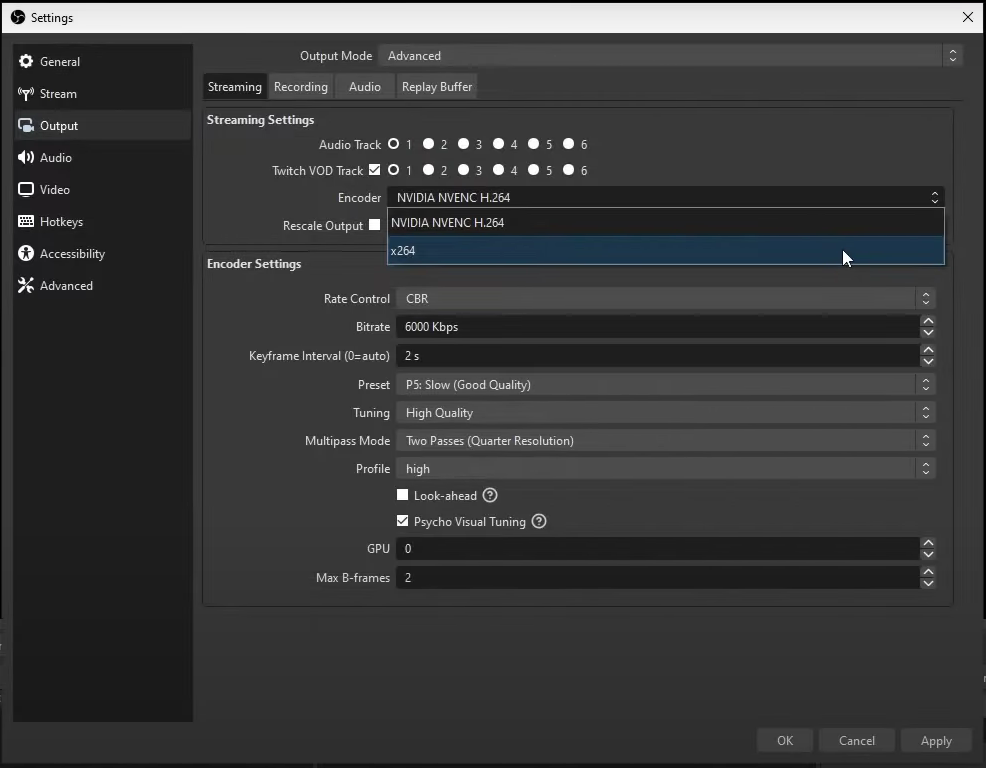Click the Psycho Visual Tuning help icon
Viewport: 986px width, 768px height.
[x=539, y=521]
